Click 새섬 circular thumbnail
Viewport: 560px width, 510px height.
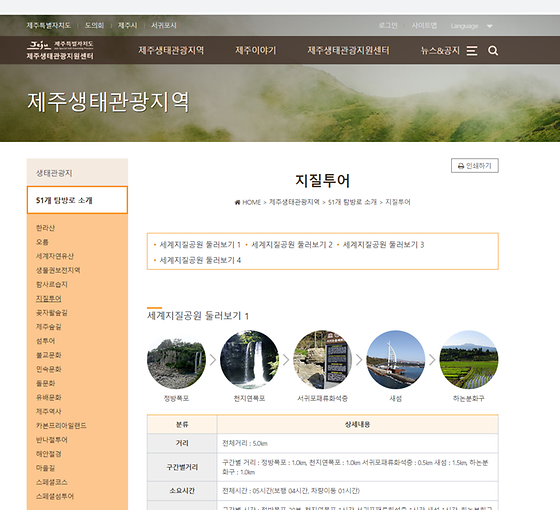[396, 359]
